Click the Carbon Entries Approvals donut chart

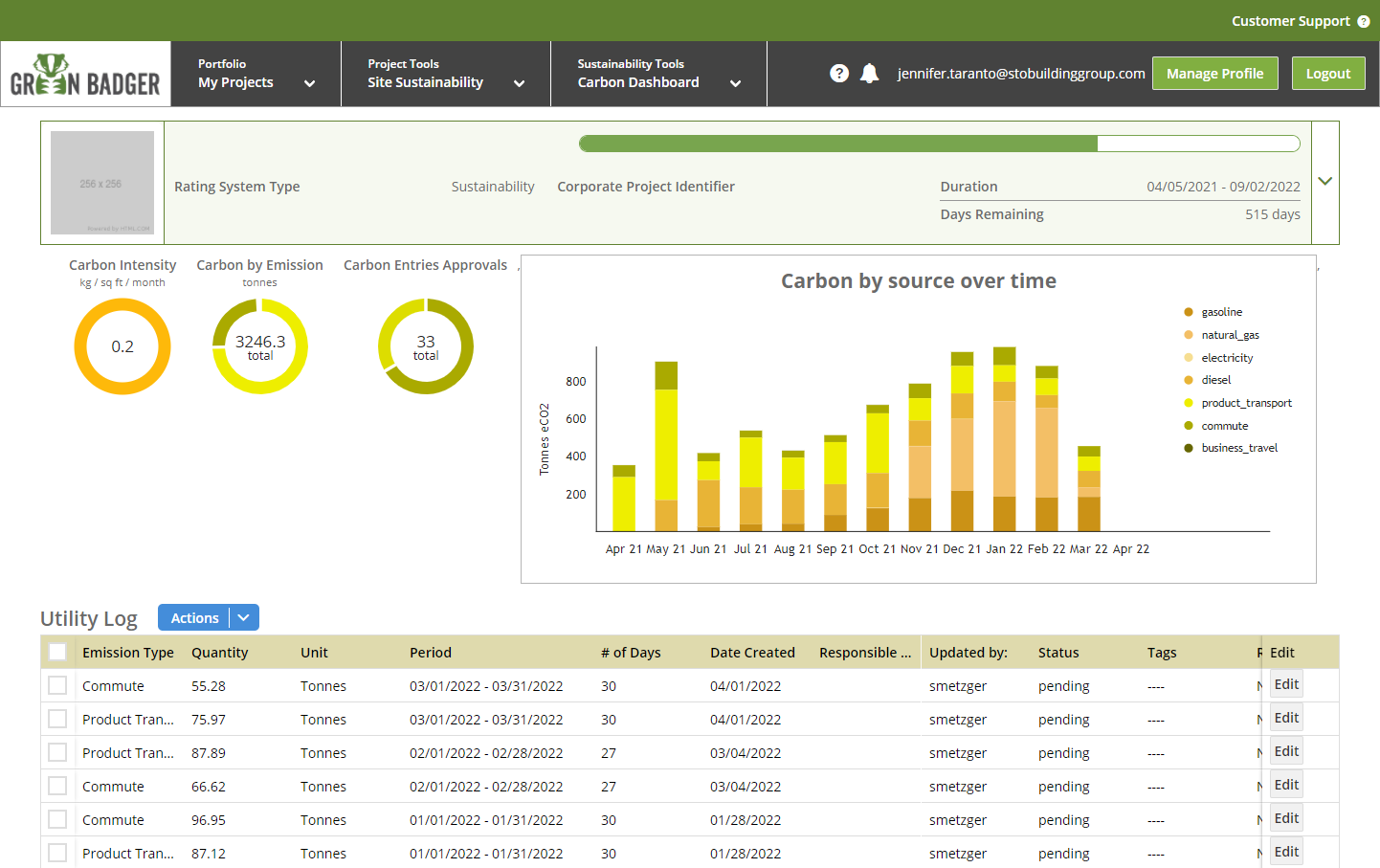pos(426,346)
